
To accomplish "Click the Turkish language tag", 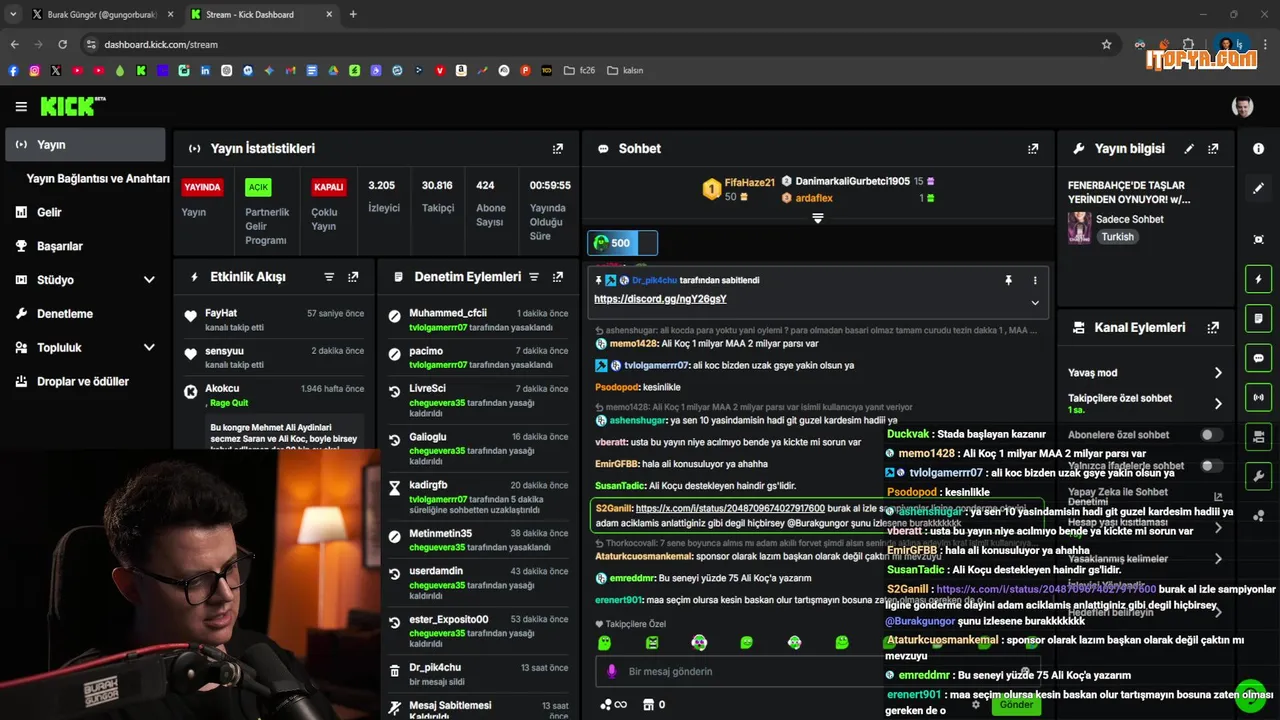I will tap(1117, 237).
